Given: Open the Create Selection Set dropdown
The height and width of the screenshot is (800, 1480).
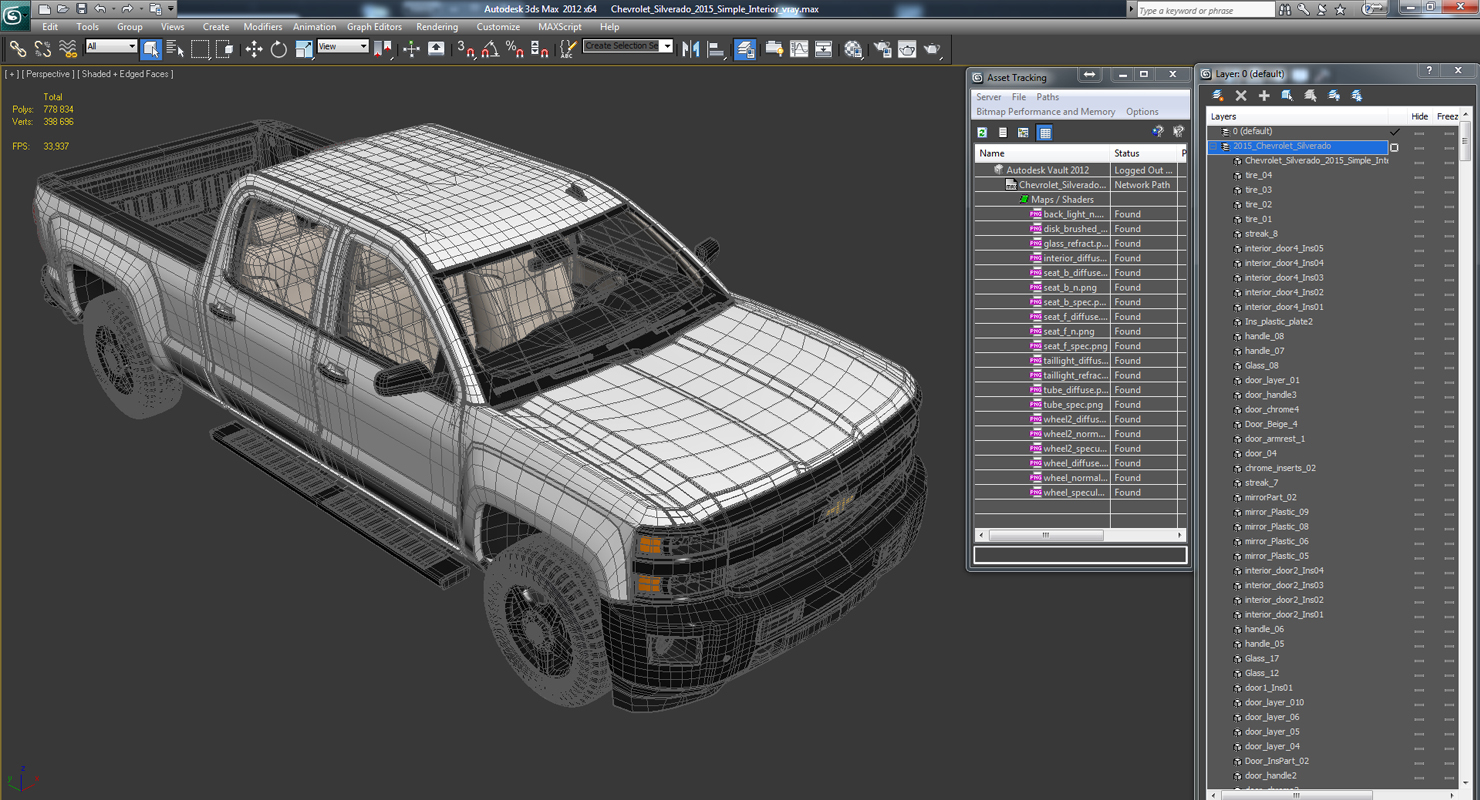Looking at the screenshot, I should (628, 46).
